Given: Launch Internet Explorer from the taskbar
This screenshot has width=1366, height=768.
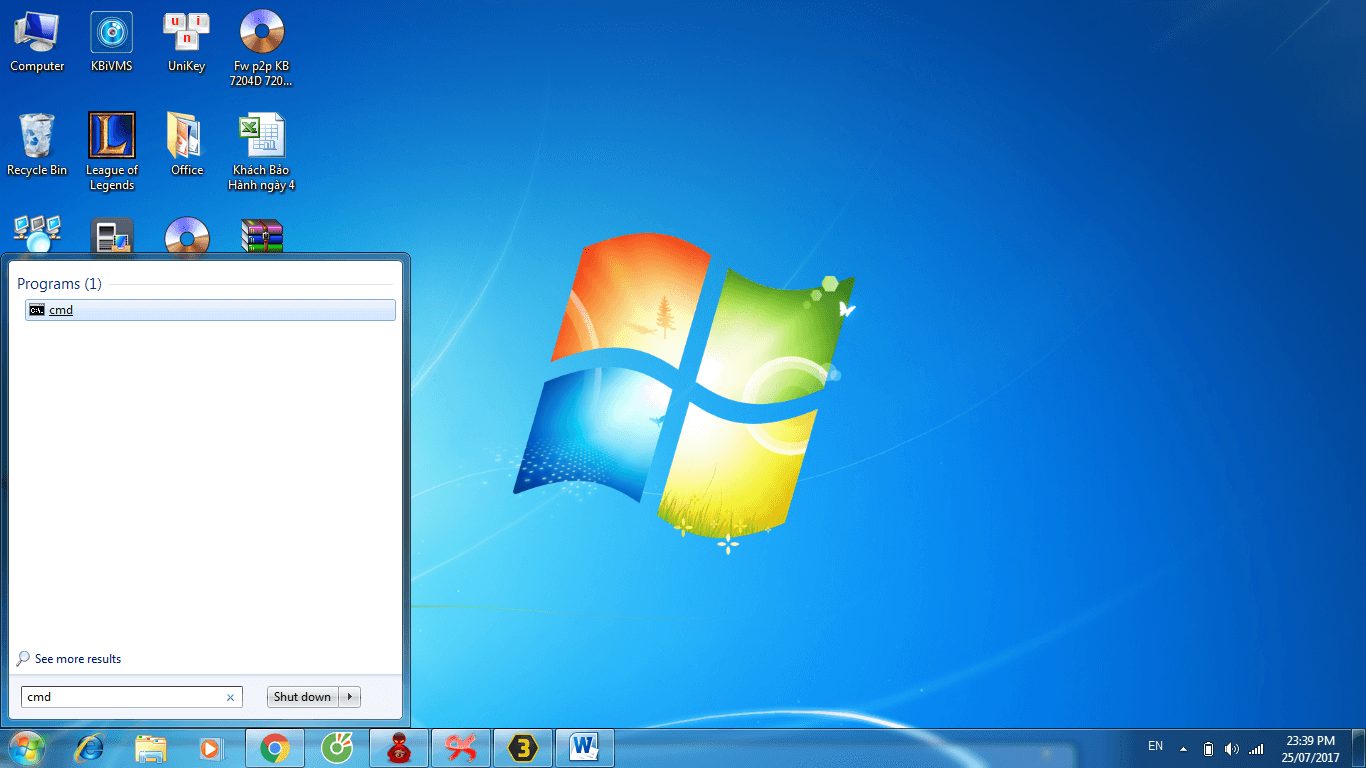Looking at the screenshot, I should click(90, 748).
